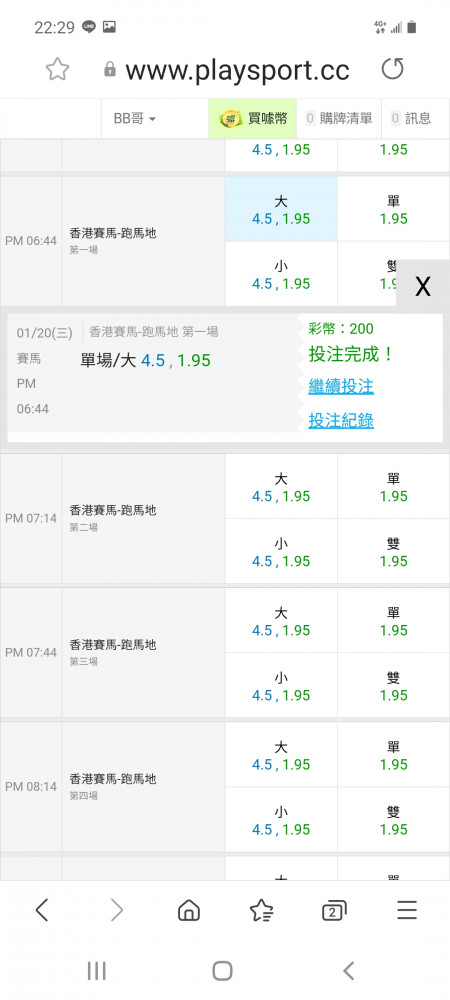
Task: Tap the bookmark star in address bar
Action: point(57,69)
